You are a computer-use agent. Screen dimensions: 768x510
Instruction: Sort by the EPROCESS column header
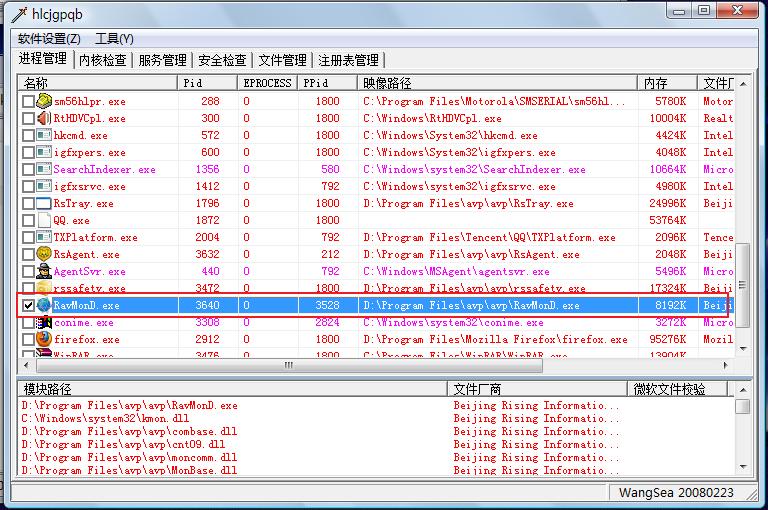click(267, 83)
